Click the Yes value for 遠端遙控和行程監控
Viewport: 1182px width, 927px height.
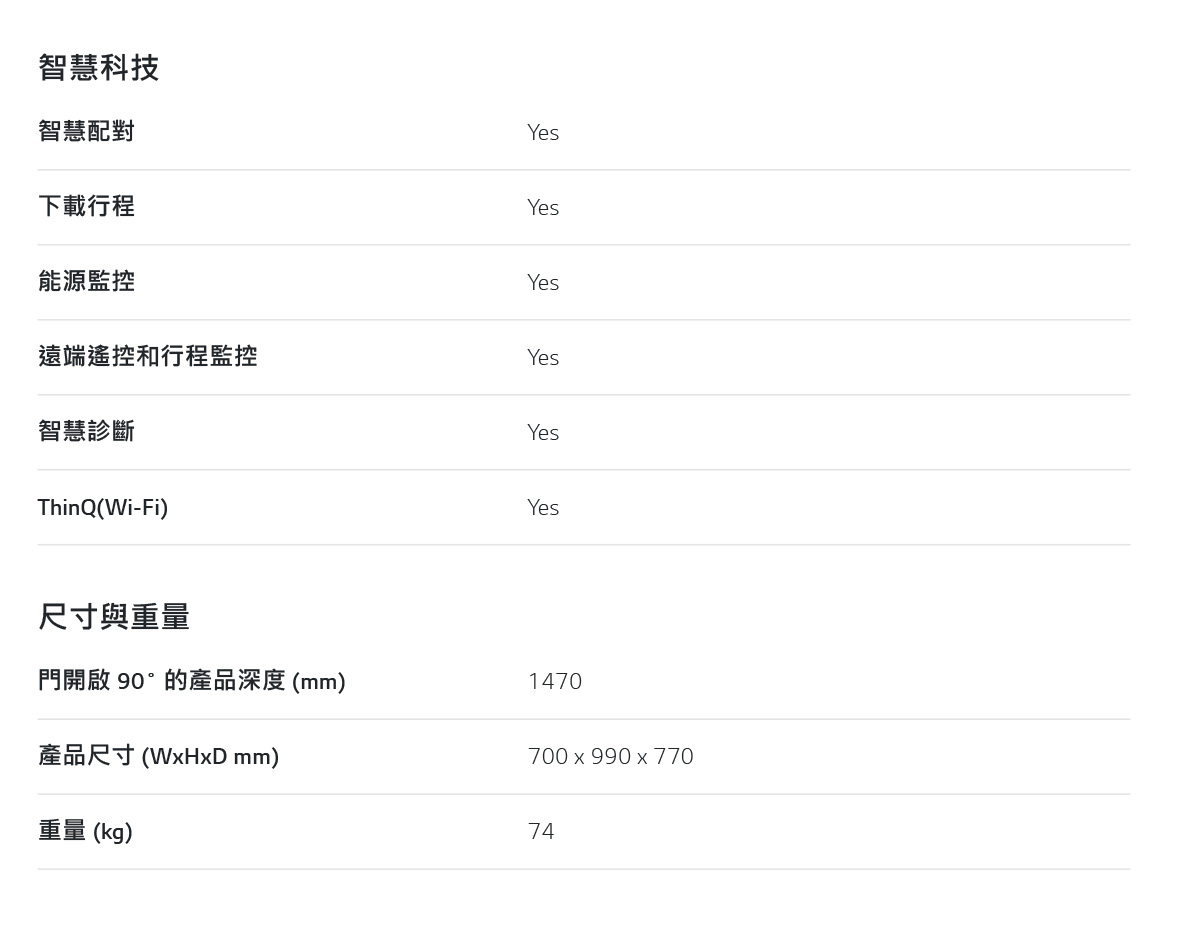click(543, 357)
